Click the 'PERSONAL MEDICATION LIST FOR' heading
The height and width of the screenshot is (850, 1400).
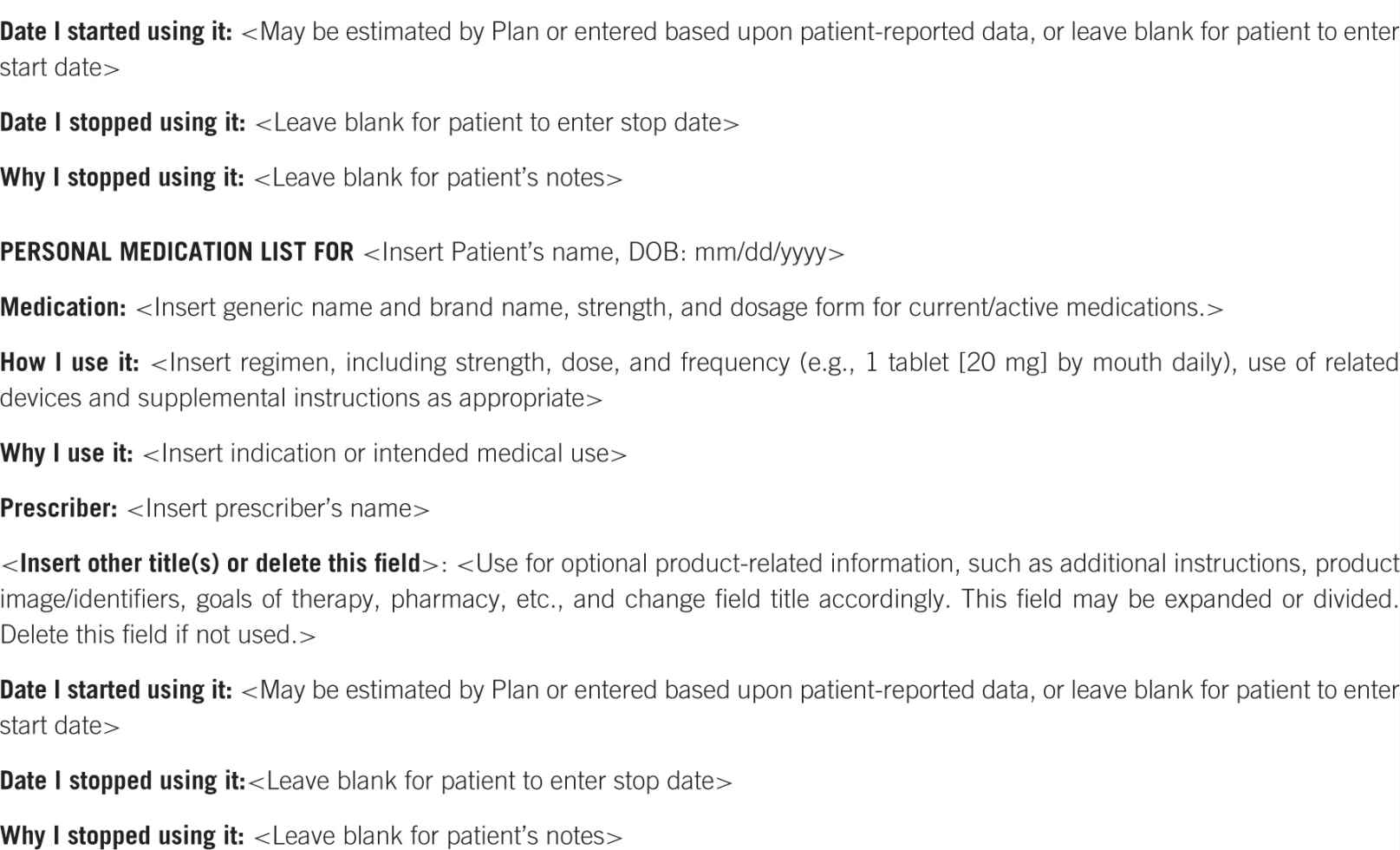tap(177, 252)
